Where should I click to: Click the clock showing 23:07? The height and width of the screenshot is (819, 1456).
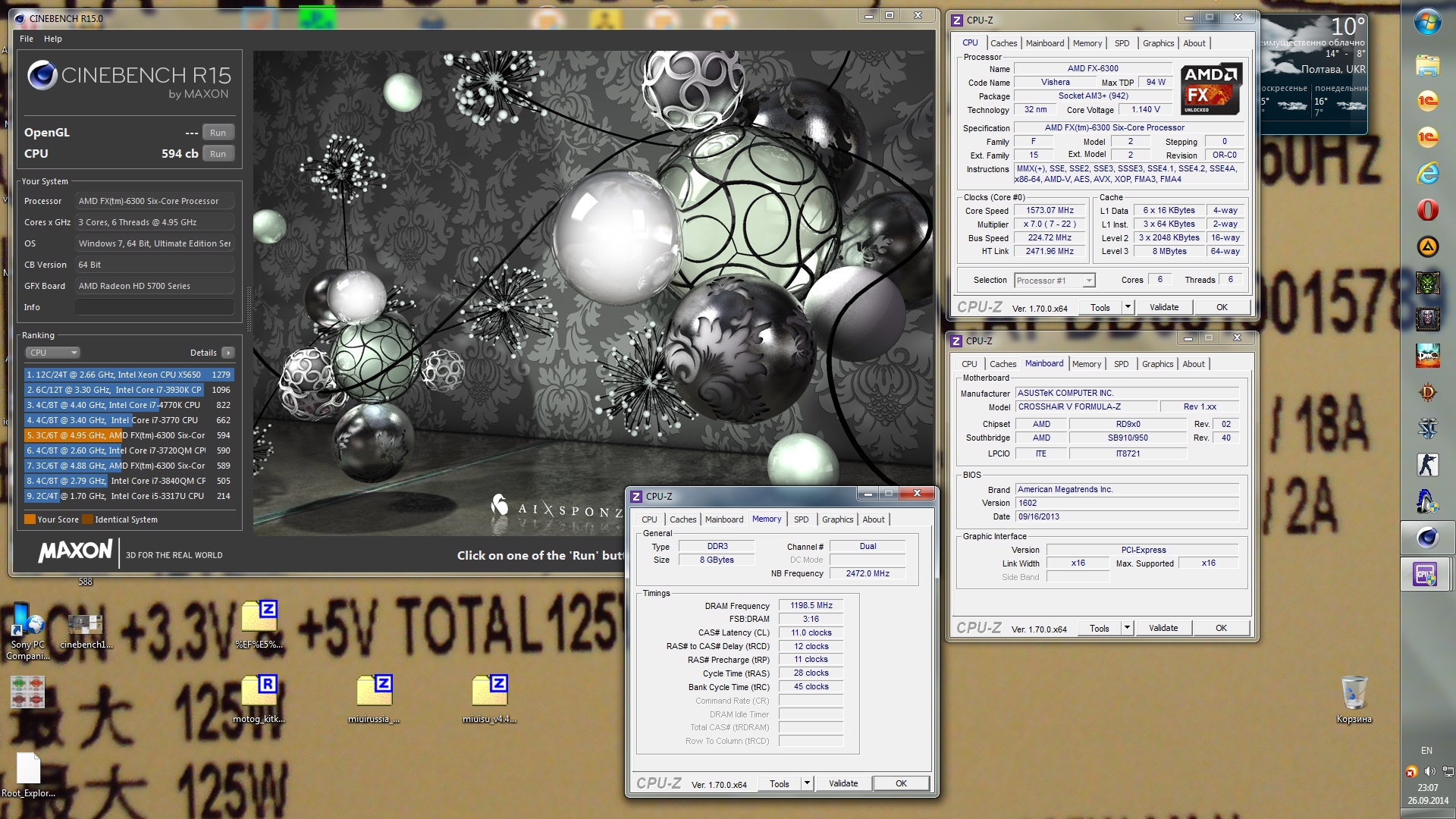[1428, 788]
